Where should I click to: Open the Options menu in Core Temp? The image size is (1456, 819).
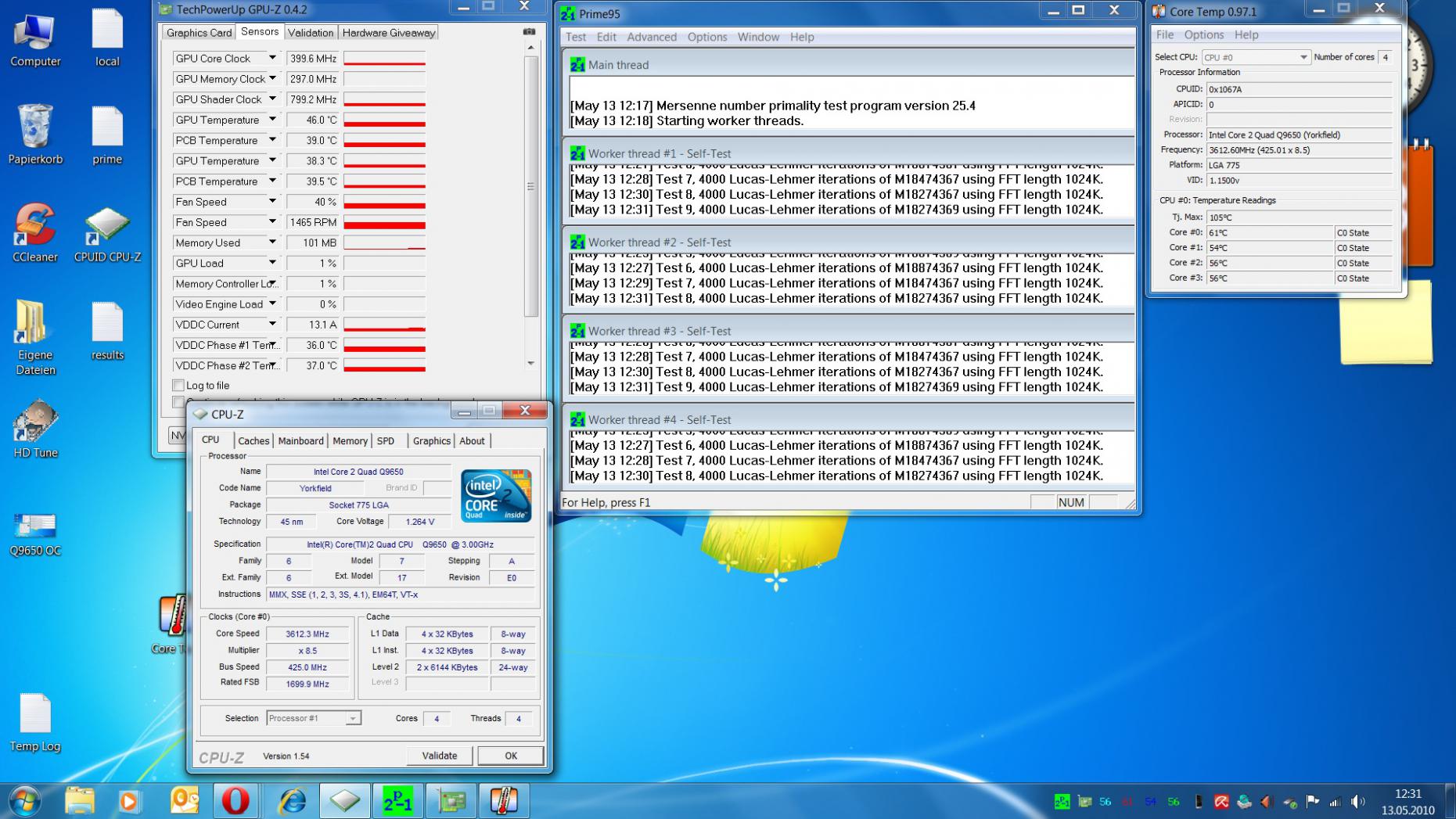[1204, 34]
